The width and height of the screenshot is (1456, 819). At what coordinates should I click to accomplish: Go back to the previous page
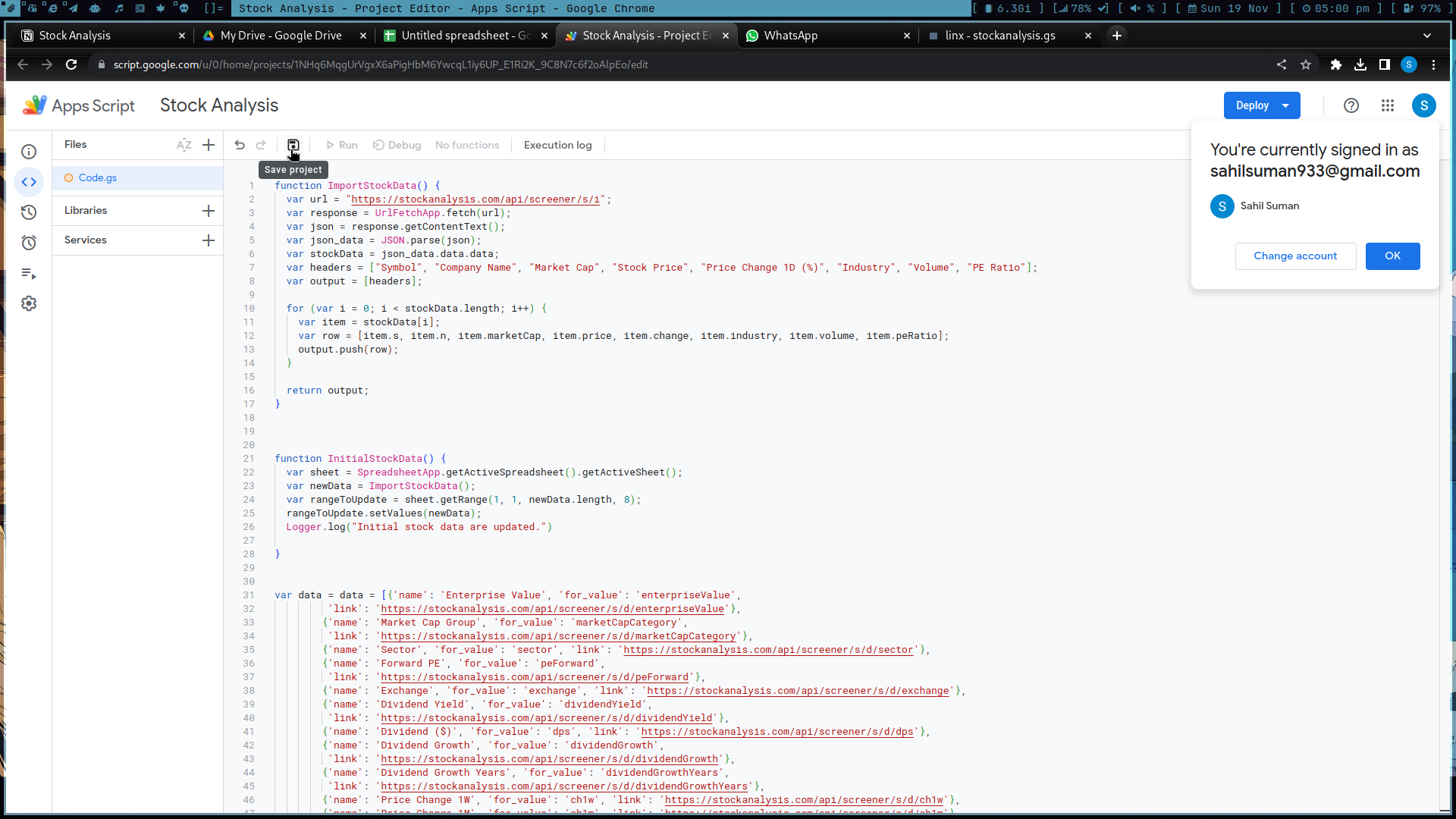tap(23, 64)
